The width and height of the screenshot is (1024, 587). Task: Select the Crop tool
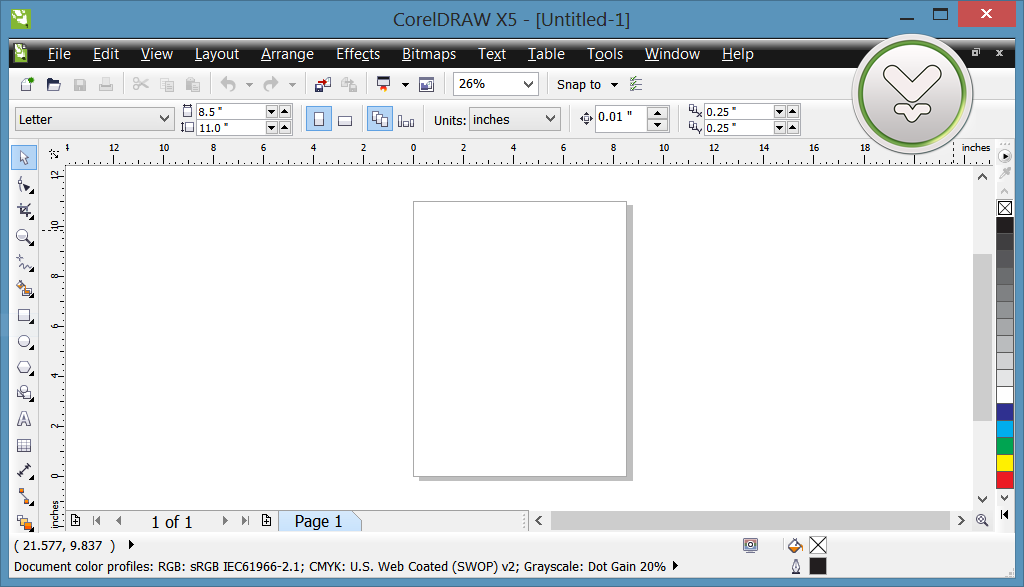(24, 211)
